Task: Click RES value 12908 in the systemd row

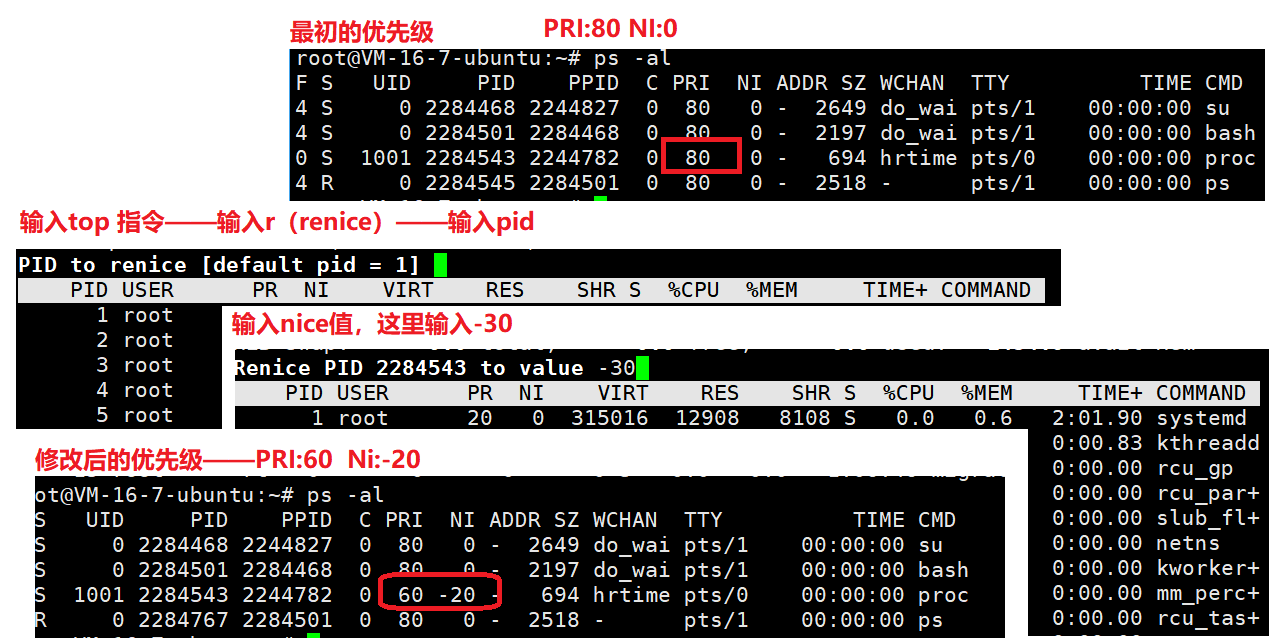Action: 707,418
